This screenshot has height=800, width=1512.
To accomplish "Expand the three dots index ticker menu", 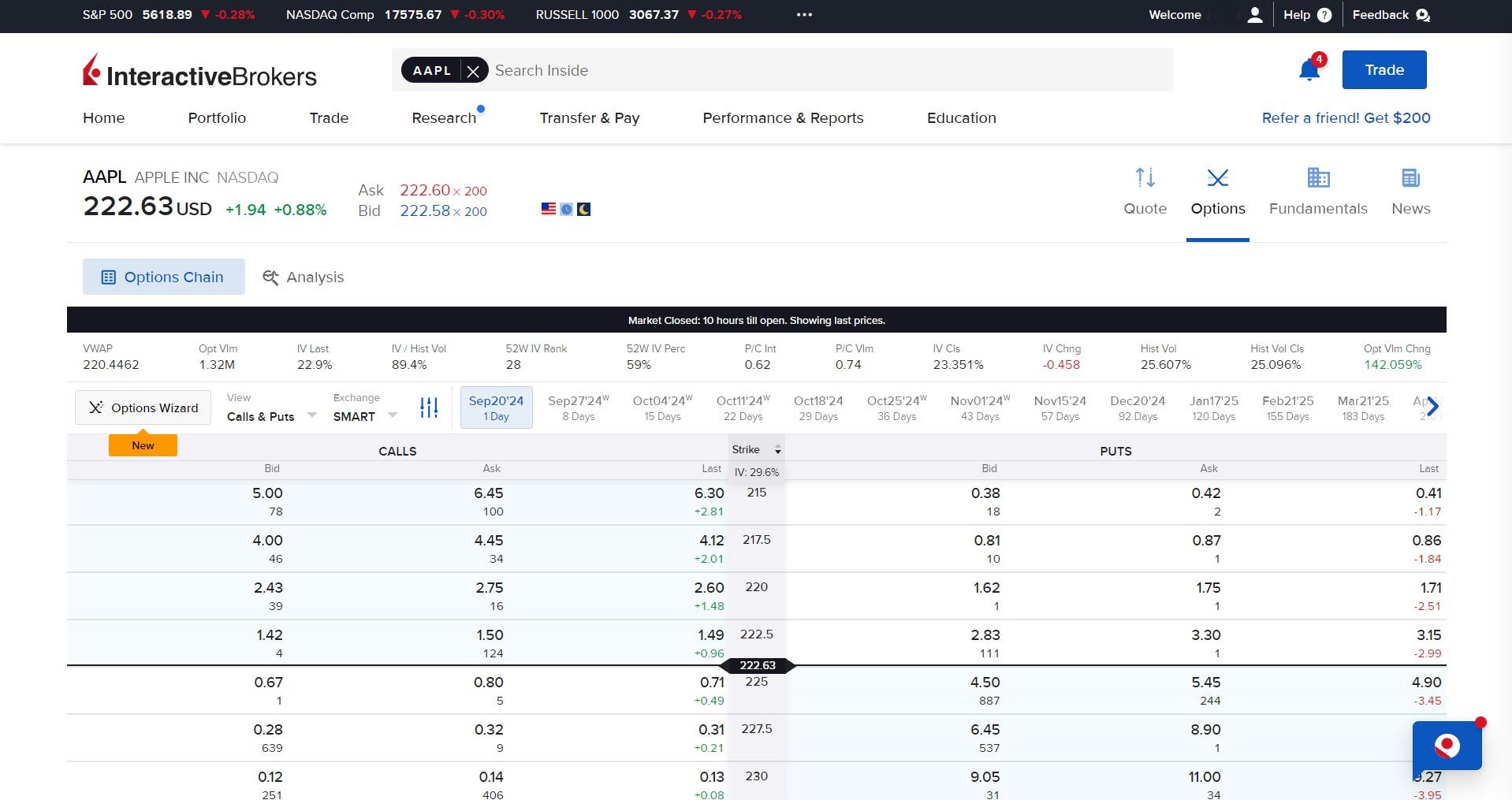I will 804,15.
